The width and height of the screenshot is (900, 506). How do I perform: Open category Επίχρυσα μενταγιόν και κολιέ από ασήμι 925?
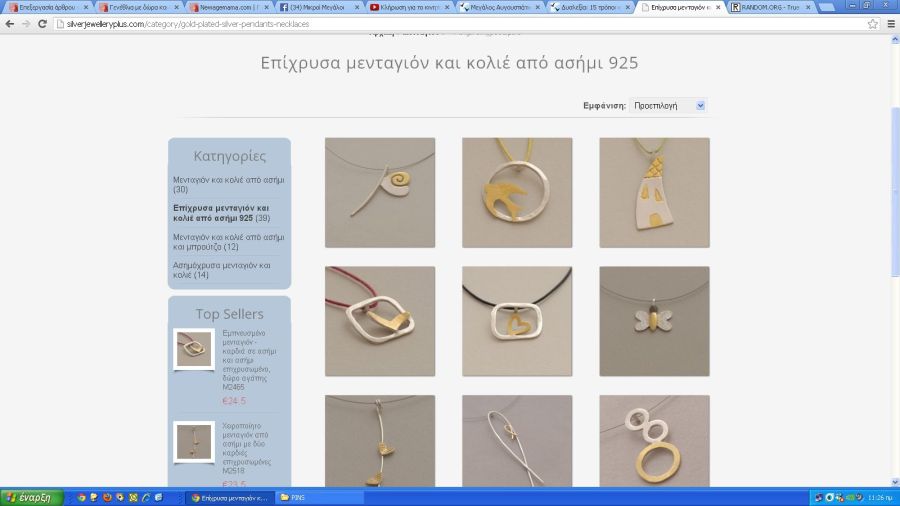click(x=222, y=213)
